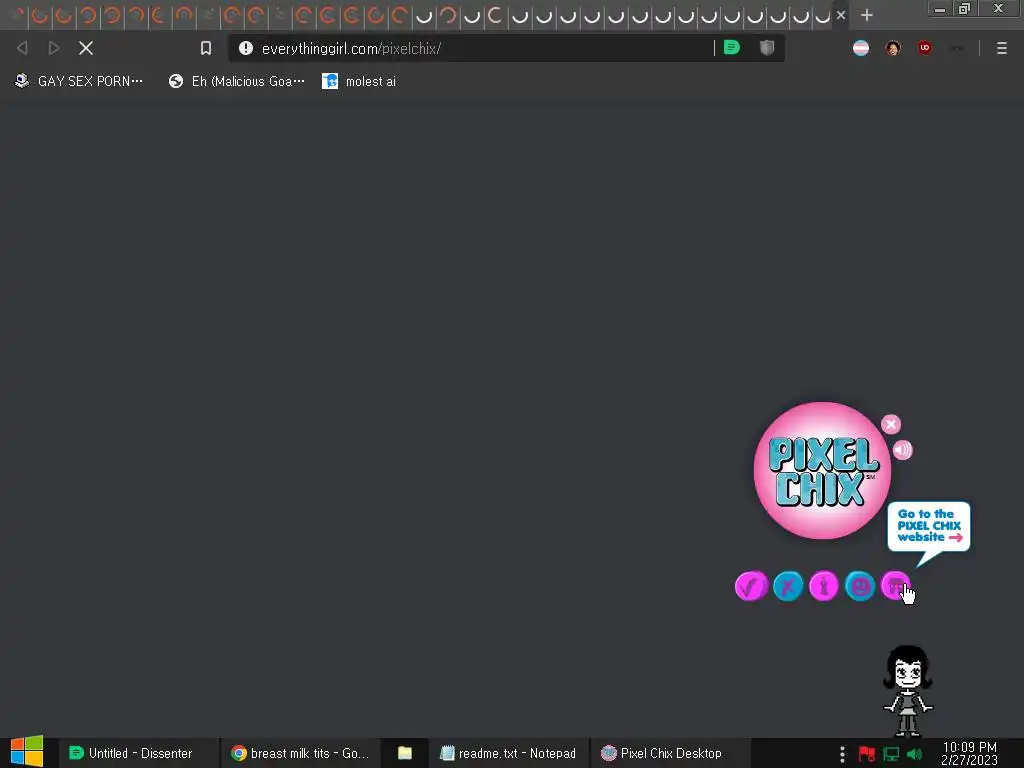Click the red flag system tray icon
This screenshot has height=768, width=1024.
[867, 754]
